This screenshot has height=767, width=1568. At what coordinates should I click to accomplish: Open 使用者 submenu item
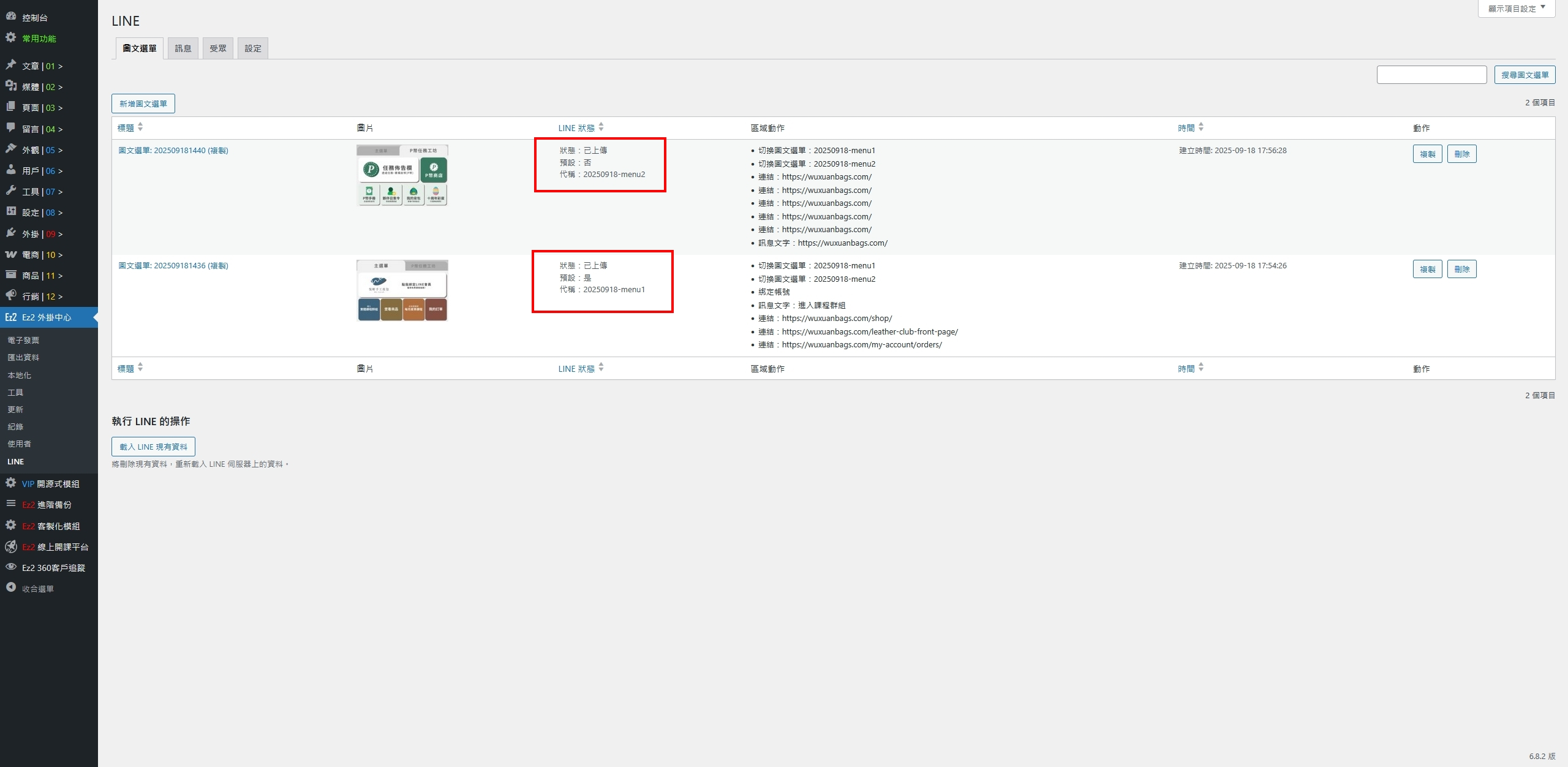(19, 444)
